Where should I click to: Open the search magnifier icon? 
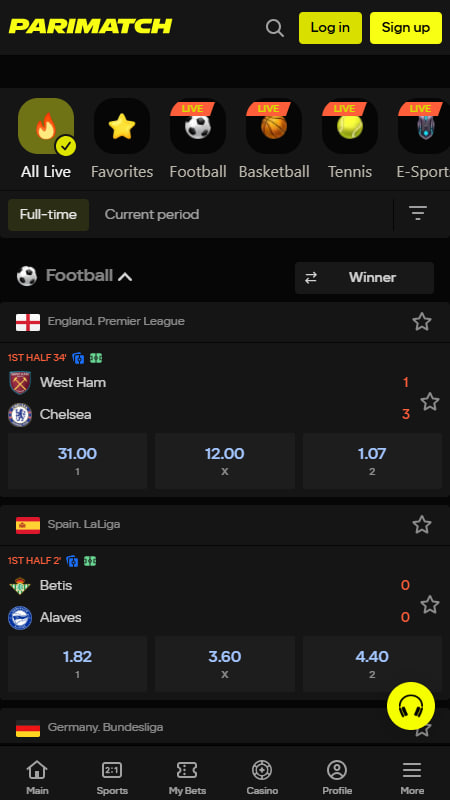pos(274,28)
